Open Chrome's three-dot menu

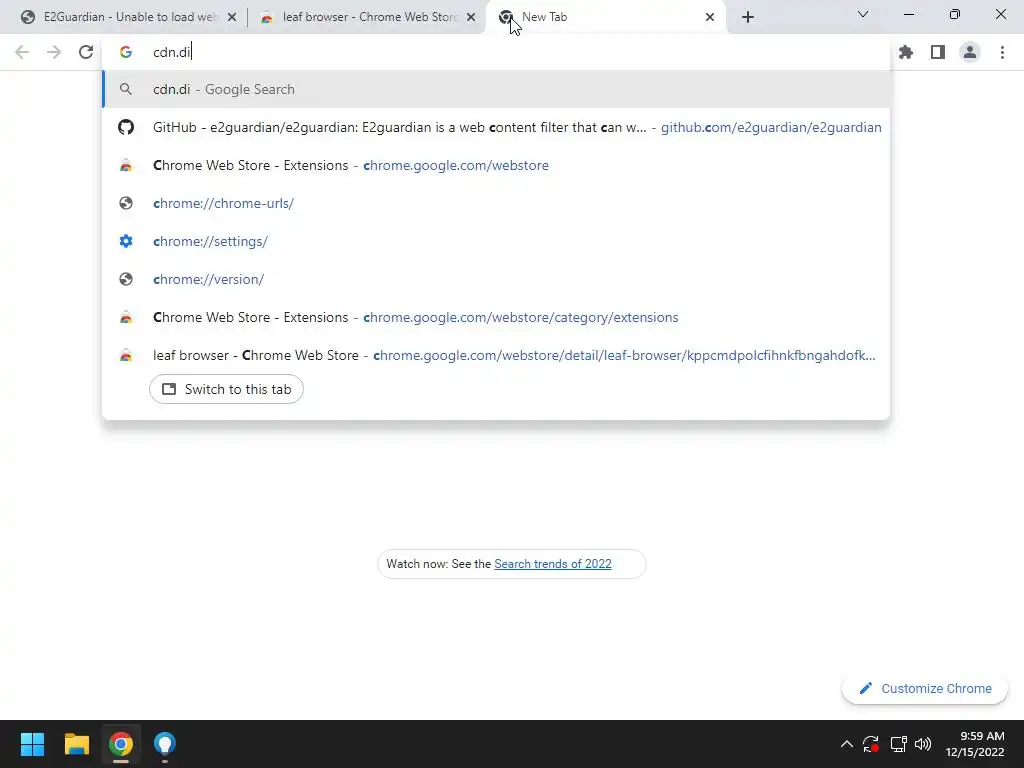[x=1002, y=52]
